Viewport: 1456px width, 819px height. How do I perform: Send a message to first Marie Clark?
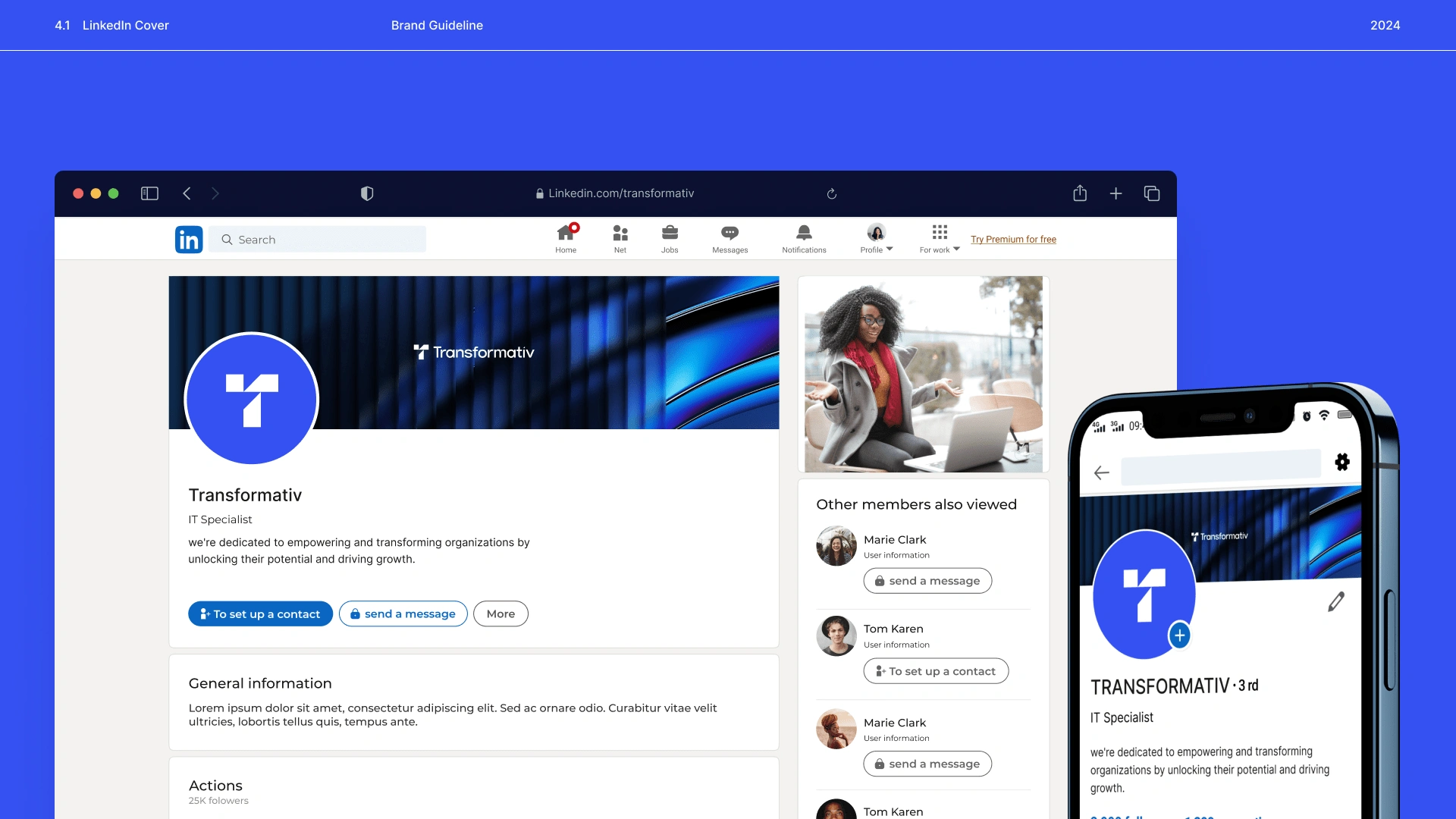[x=927, y=581]
